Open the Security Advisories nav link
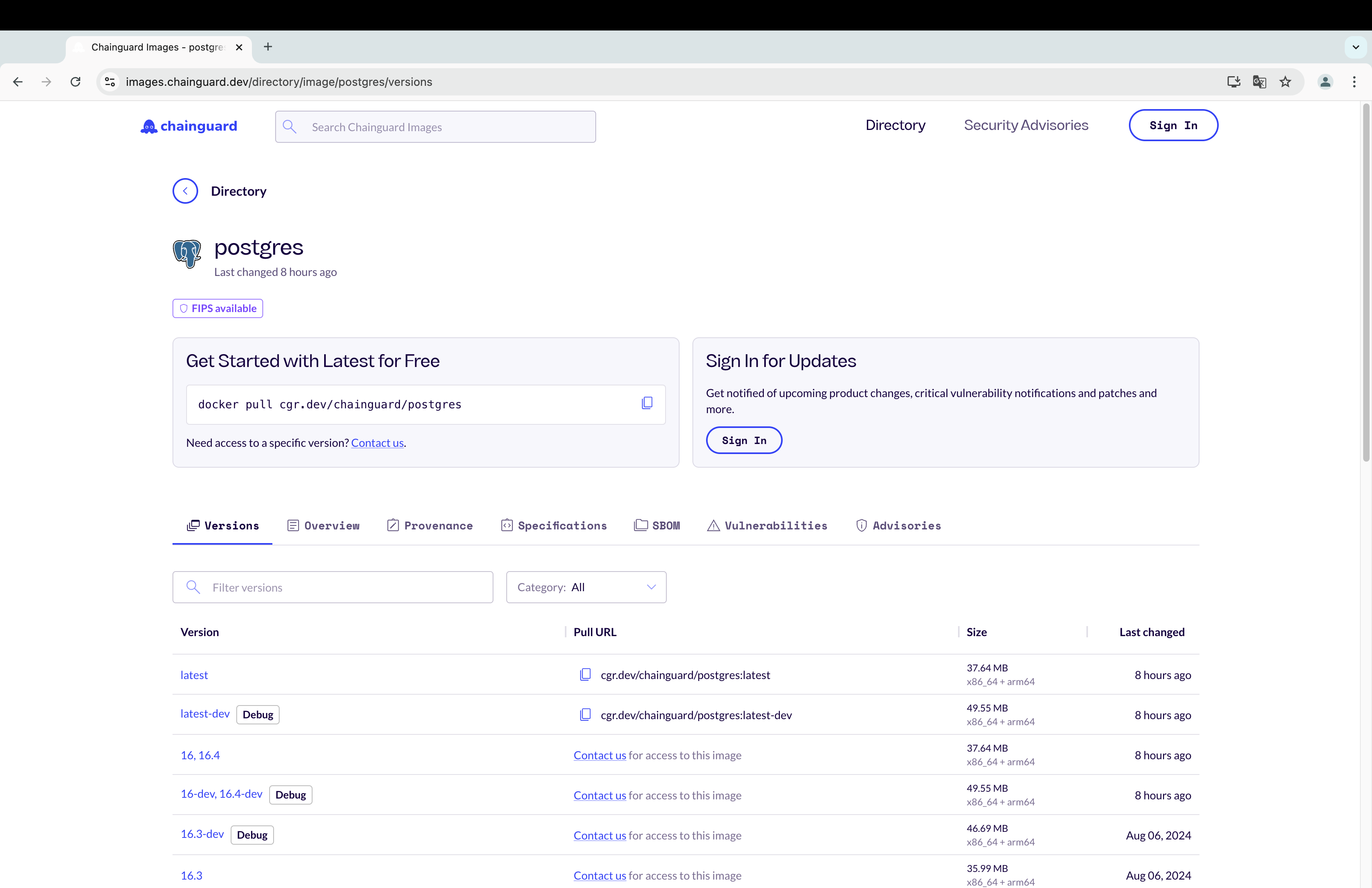The height and width of the screenshot is (888, 1372). 1025,125
